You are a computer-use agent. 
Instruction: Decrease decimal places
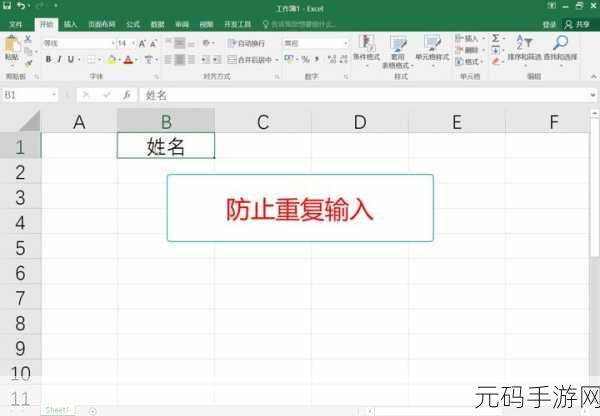pyautogui.click(x=344, y=59)
